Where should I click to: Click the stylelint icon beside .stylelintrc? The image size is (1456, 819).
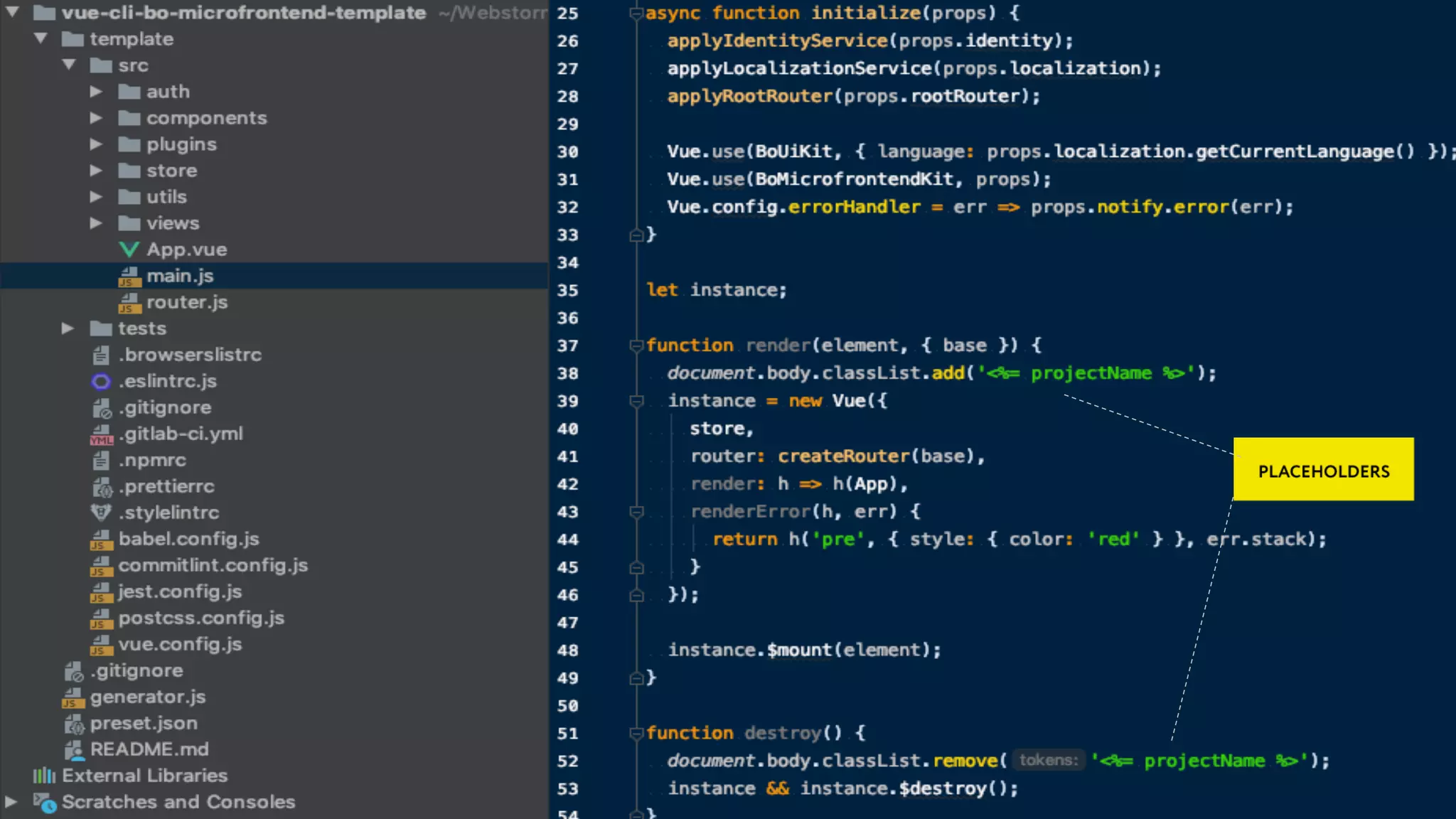click(x=101, y=513)
